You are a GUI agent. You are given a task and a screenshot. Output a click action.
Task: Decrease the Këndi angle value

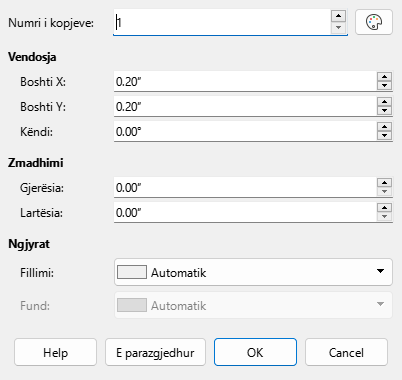[x=385, y=135]
